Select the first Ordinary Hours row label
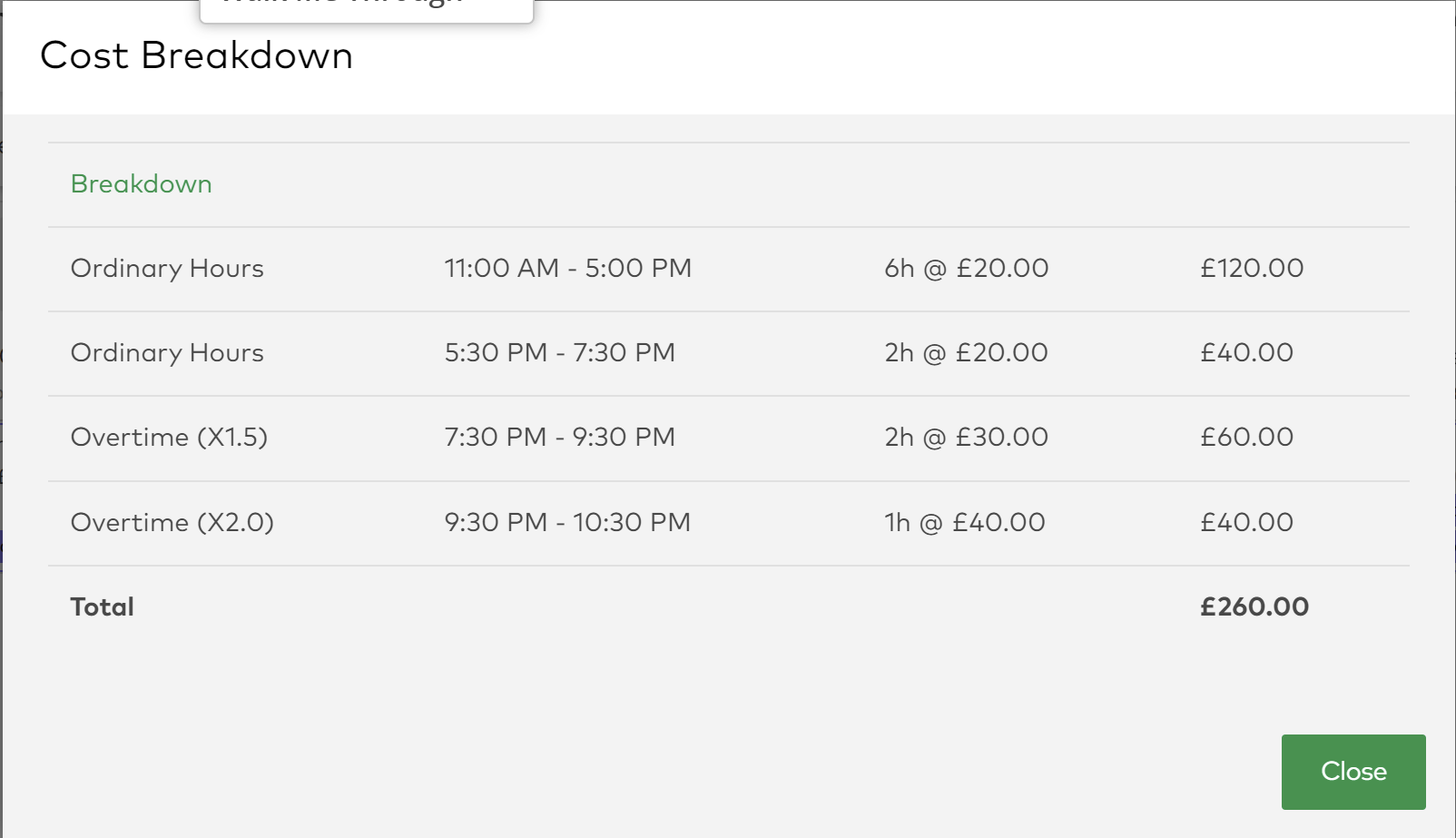1456x838 pixels. (x=167, y=268)
